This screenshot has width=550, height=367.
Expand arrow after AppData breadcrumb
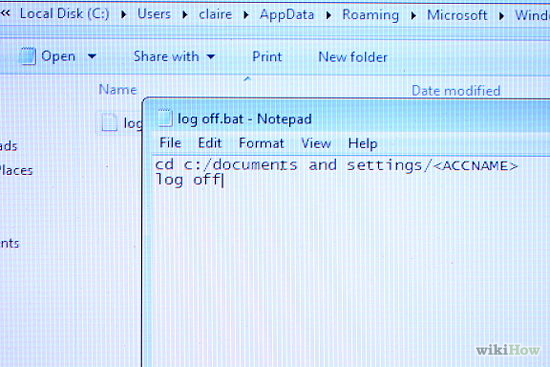(329, 15)
